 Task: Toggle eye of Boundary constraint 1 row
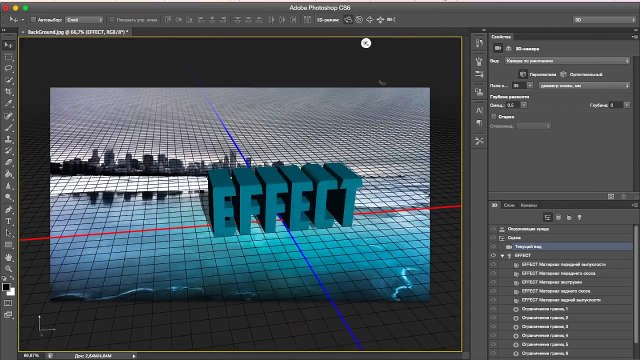point(493,309)
